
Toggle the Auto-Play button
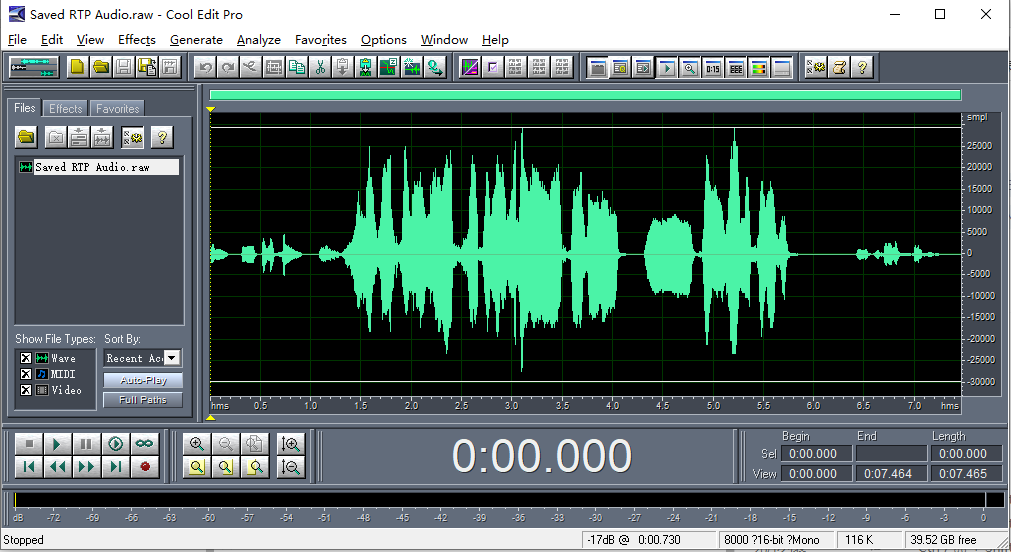click(x=143, y=380)
